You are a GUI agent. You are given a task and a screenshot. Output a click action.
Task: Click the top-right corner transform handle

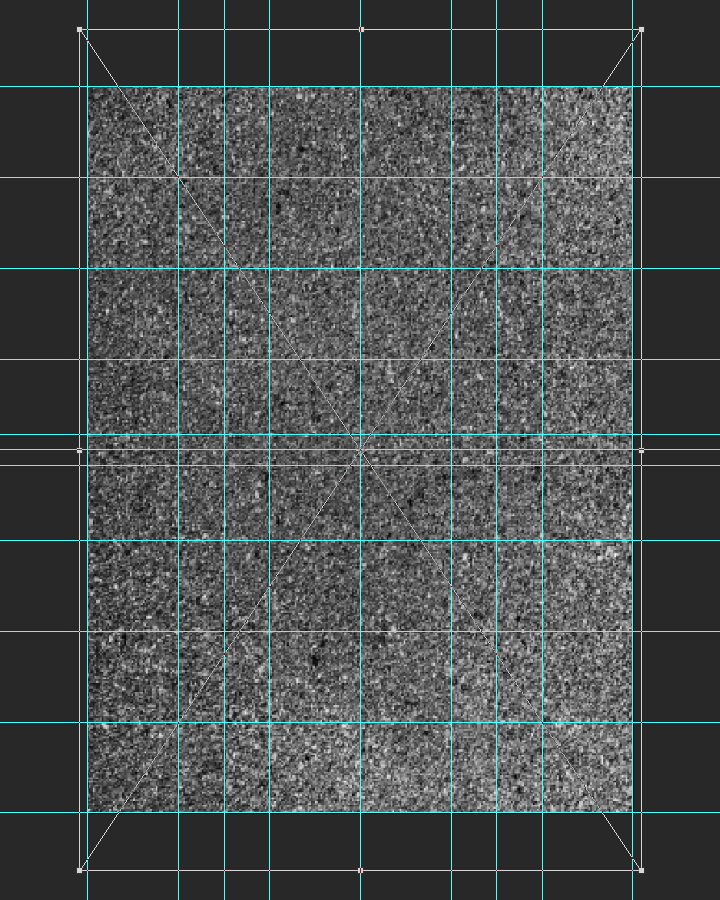641,29
